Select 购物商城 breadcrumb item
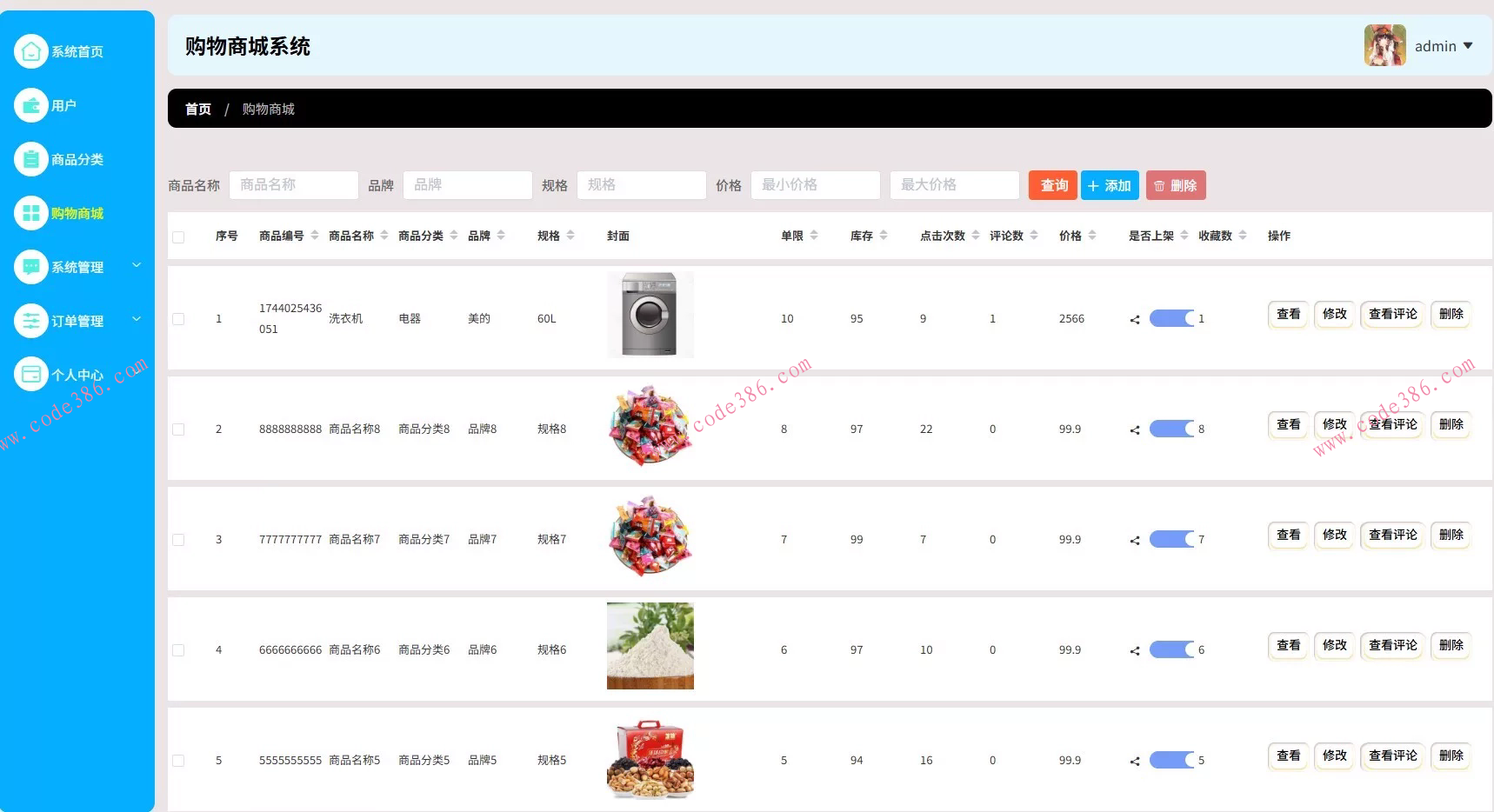1494x812 pixels. (x=268, y=108)
